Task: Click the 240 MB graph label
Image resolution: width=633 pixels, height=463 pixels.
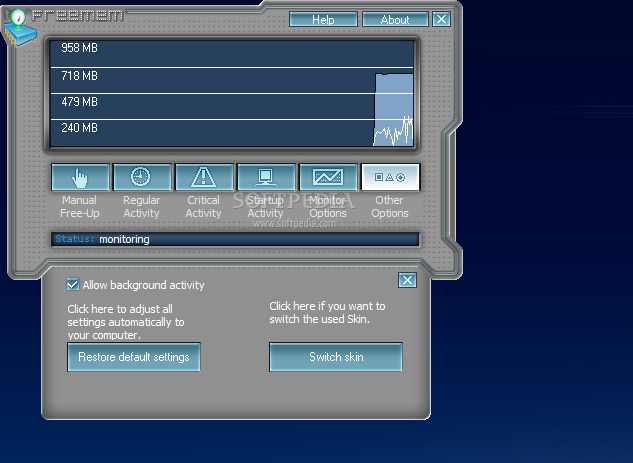Action: point(80,128)
